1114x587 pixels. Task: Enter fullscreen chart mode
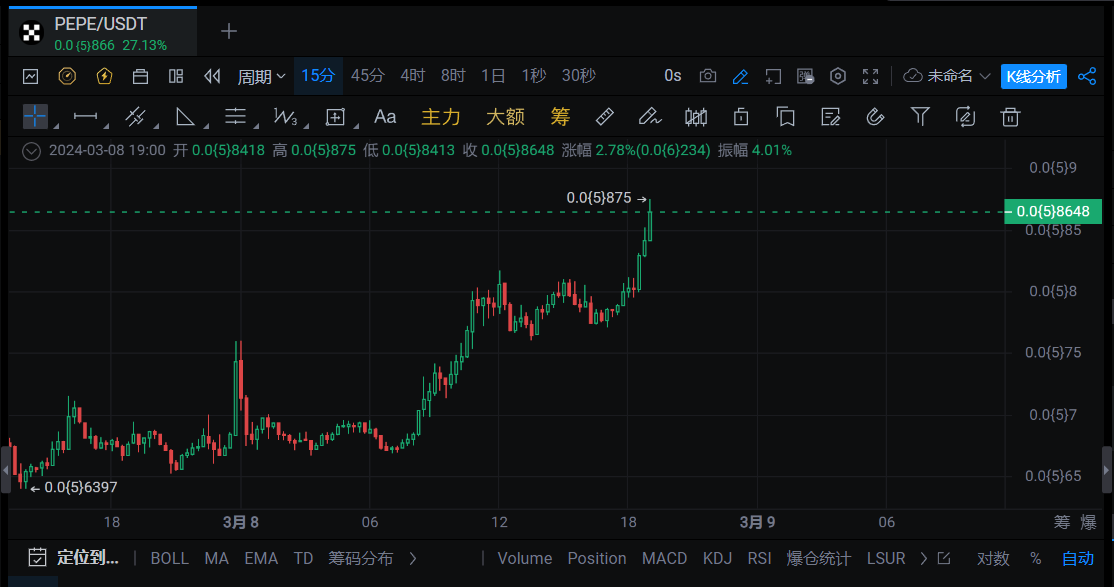870,76
